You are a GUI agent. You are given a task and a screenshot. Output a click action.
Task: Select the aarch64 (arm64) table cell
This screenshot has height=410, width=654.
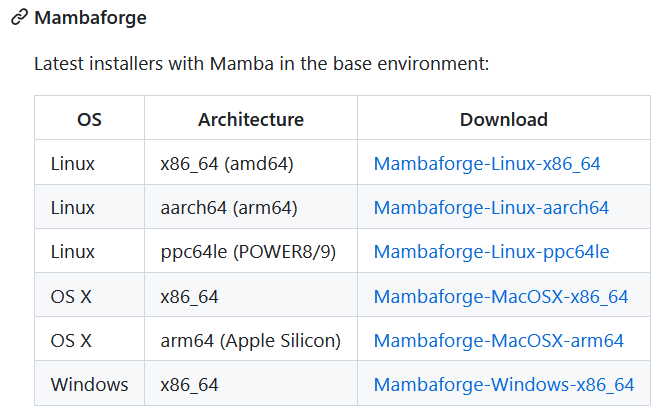[x=229, y=208]
